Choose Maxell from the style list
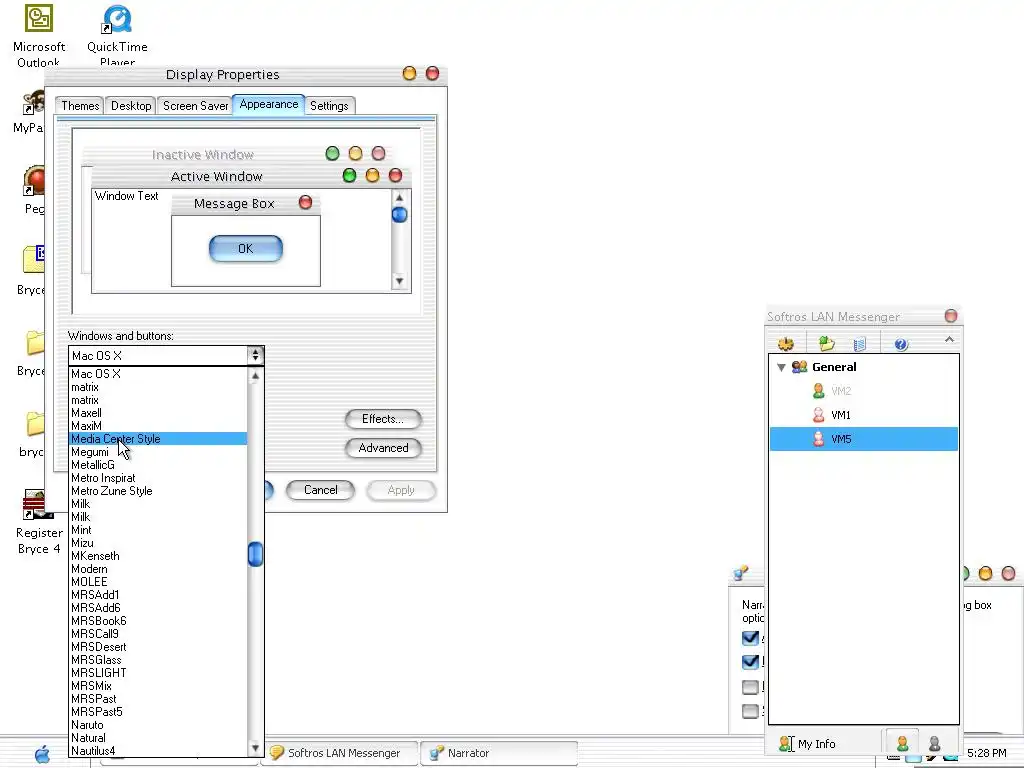This screenshot has width=1024, height=768. (x=157, y=413)
